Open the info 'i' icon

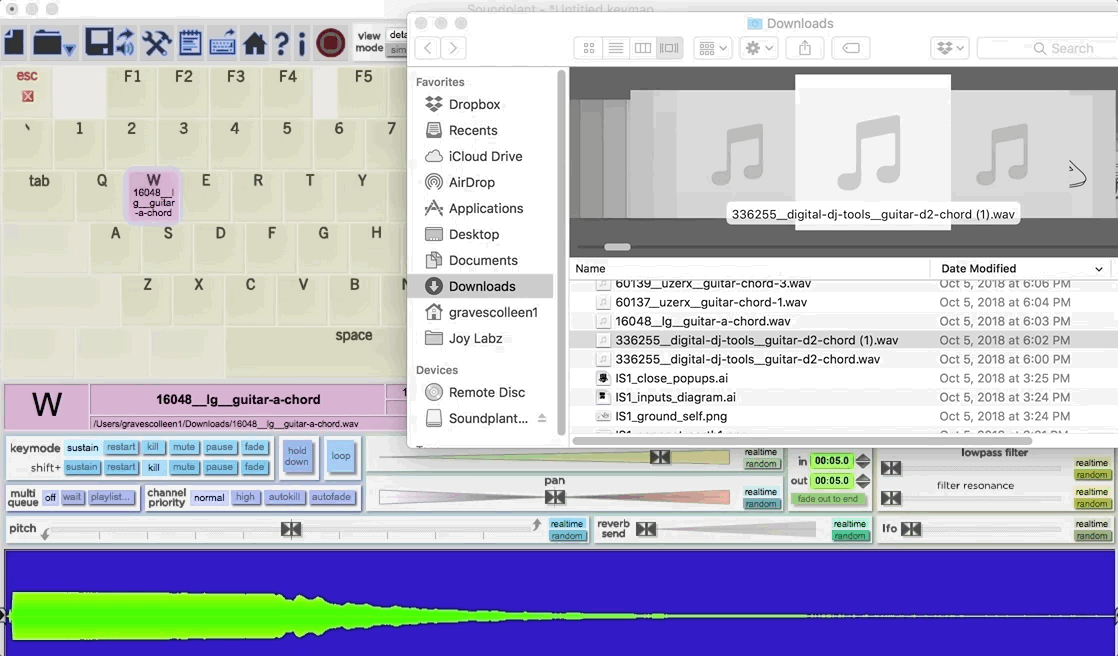[302, 43]
